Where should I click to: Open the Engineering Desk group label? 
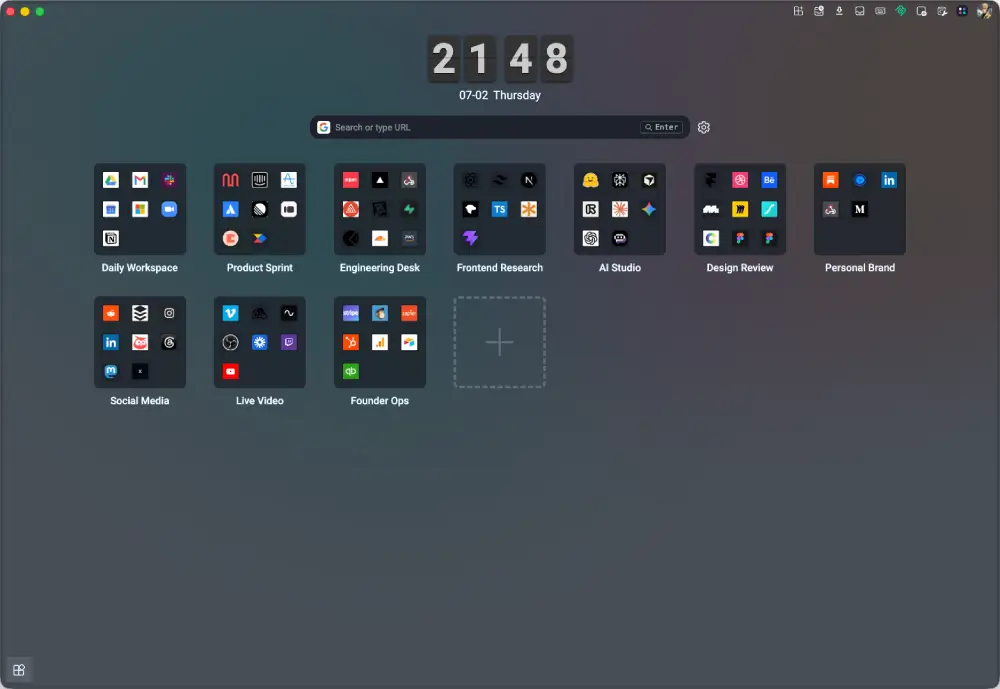(379, 268)
